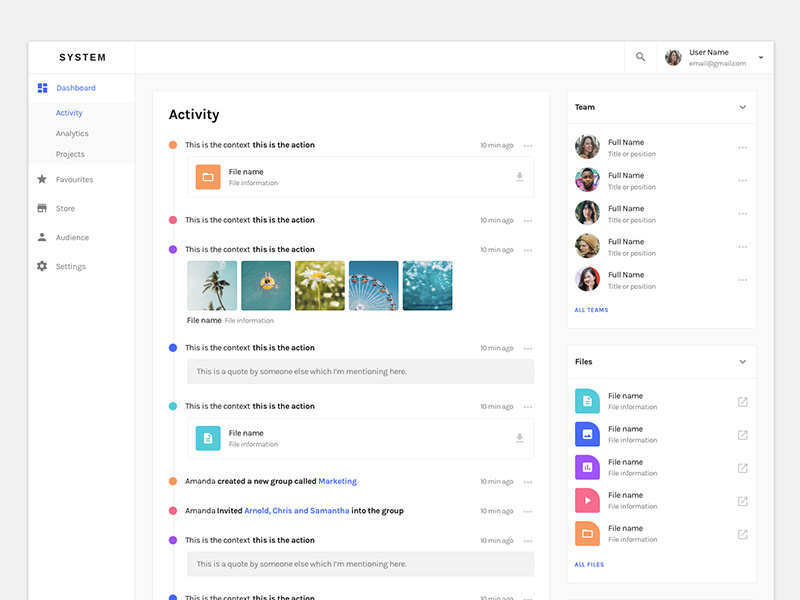Open options for fourth team member

[743, 247]
